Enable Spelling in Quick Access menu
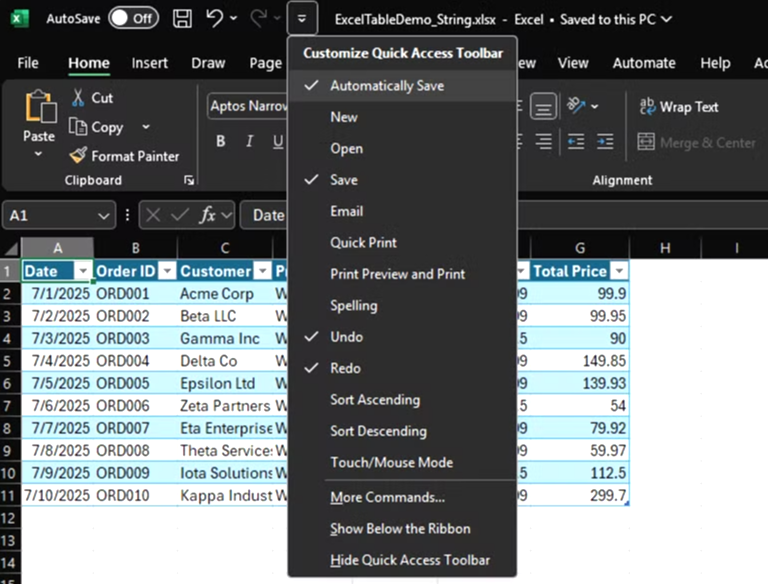 click(402, 305)
